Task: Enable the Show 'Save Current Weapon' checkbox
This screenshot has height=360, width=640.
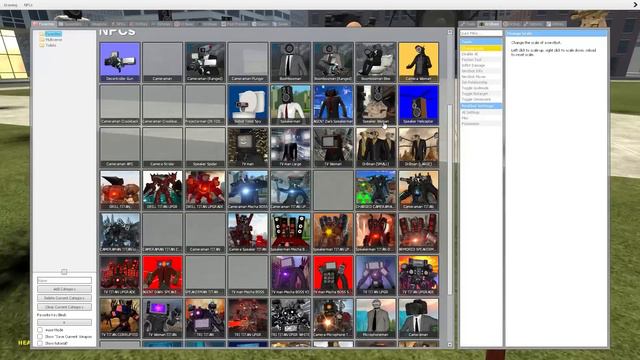Action: (40, 336)
